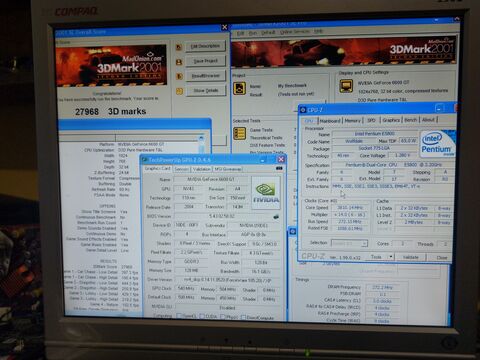Click the Save Project floppy icon
The width and height of the screenshot is (480, 360).
click(179, 62)
